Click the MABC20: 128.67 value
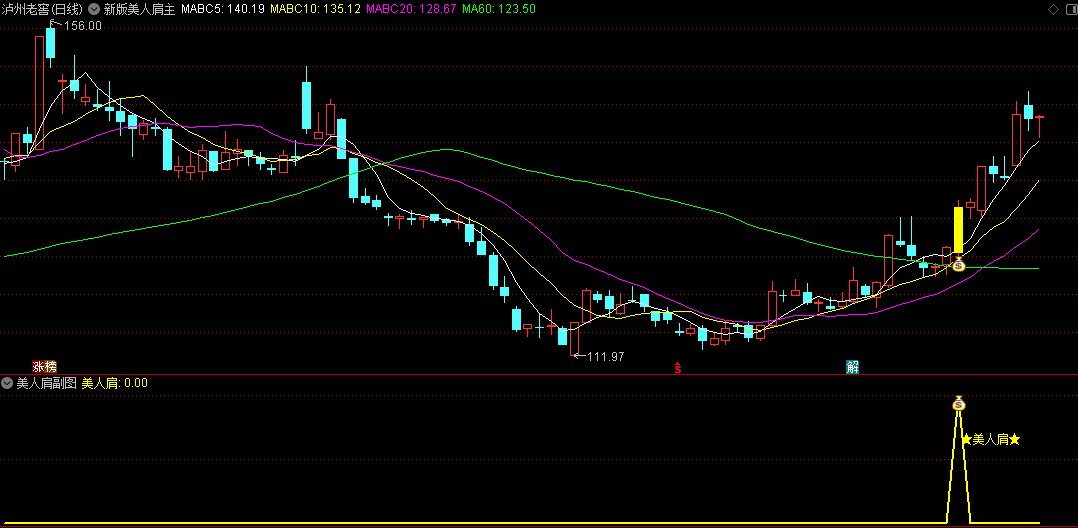This screenshot has width=1078, height=528. tap(412, 10)
